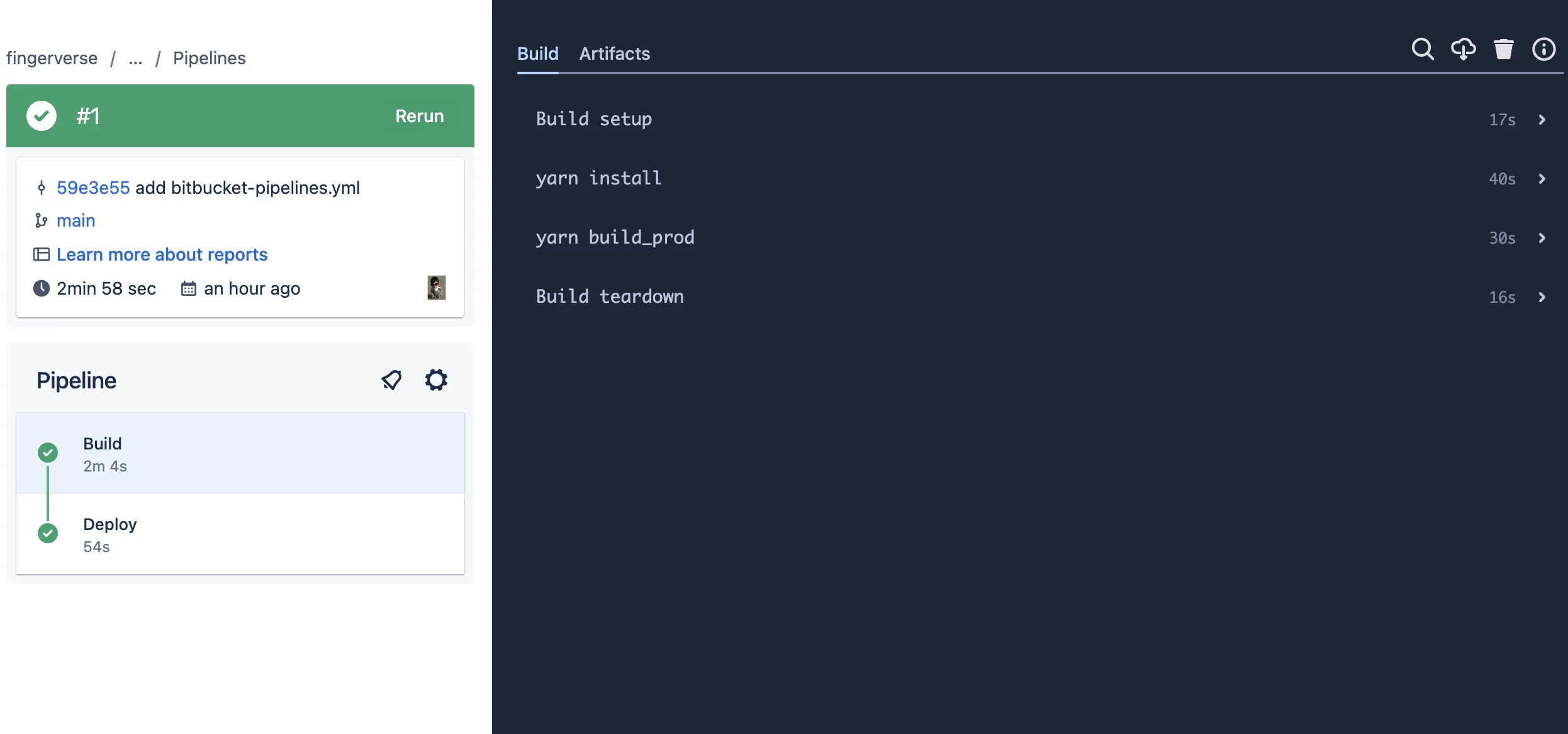Click the green success checkmark for #1
Image resolution: width=1568 pixels, height=734 pixels.
[x=42, y=116]
